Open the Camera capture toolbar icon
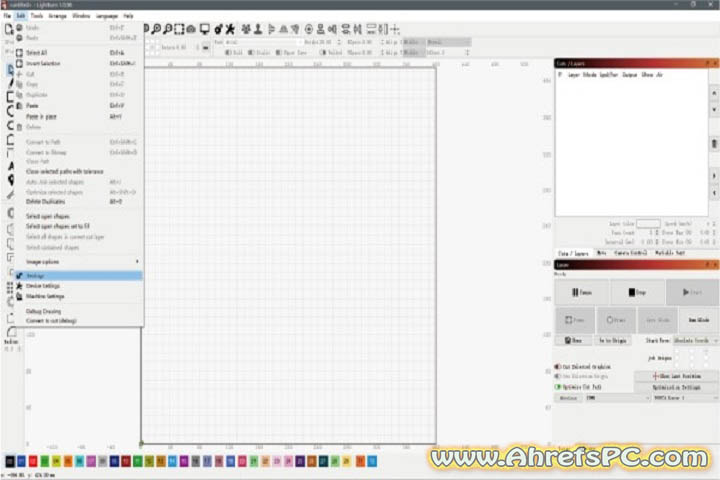The width and height of the screenshot is (720, 480). click(x=191, y=29)
